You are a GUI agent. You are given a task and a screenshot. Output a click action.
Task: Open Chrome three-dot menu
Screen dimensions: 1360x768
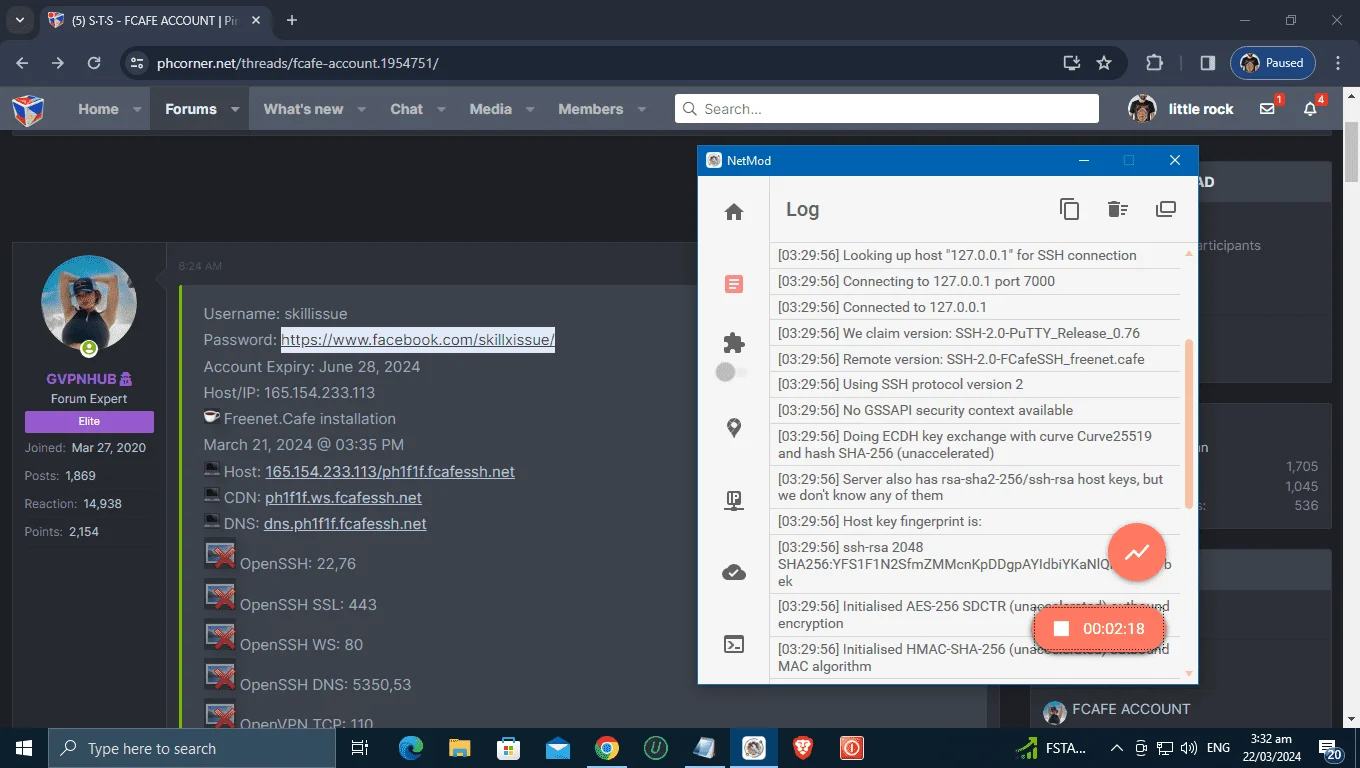[1338, 63]
